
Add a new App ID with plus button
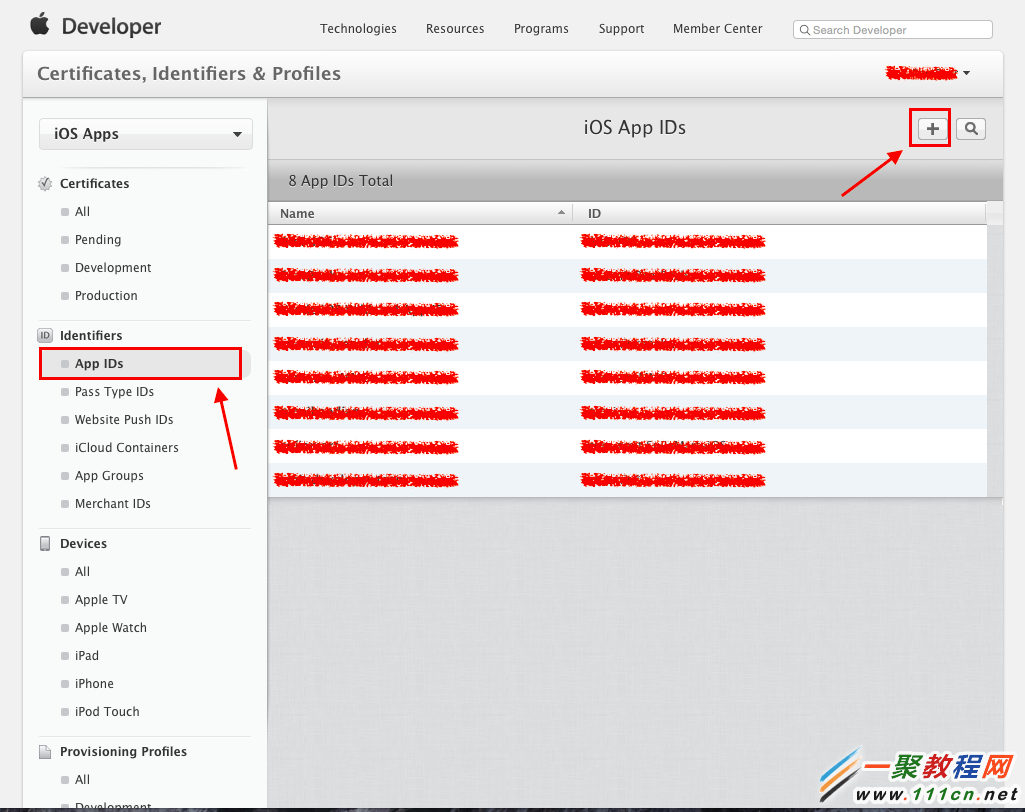[932, 129]
